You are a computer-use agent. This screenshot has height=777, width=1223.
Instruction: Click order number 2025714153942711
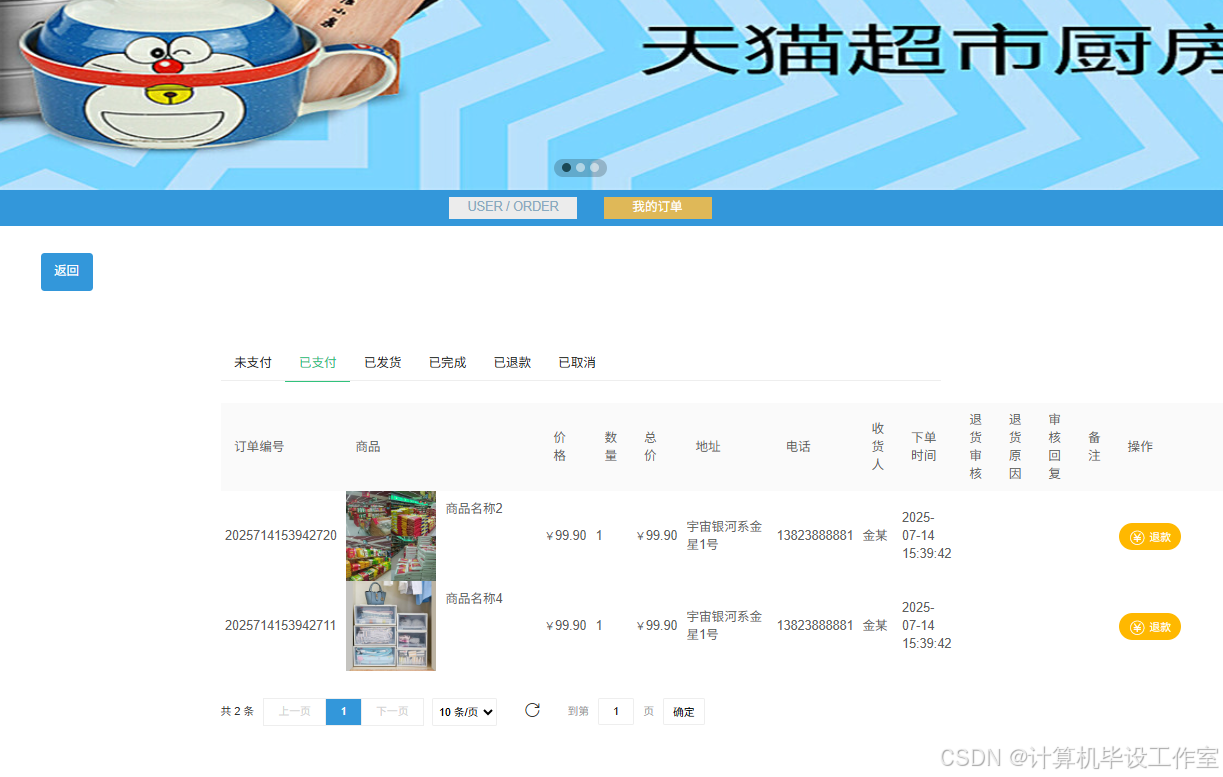281,626
